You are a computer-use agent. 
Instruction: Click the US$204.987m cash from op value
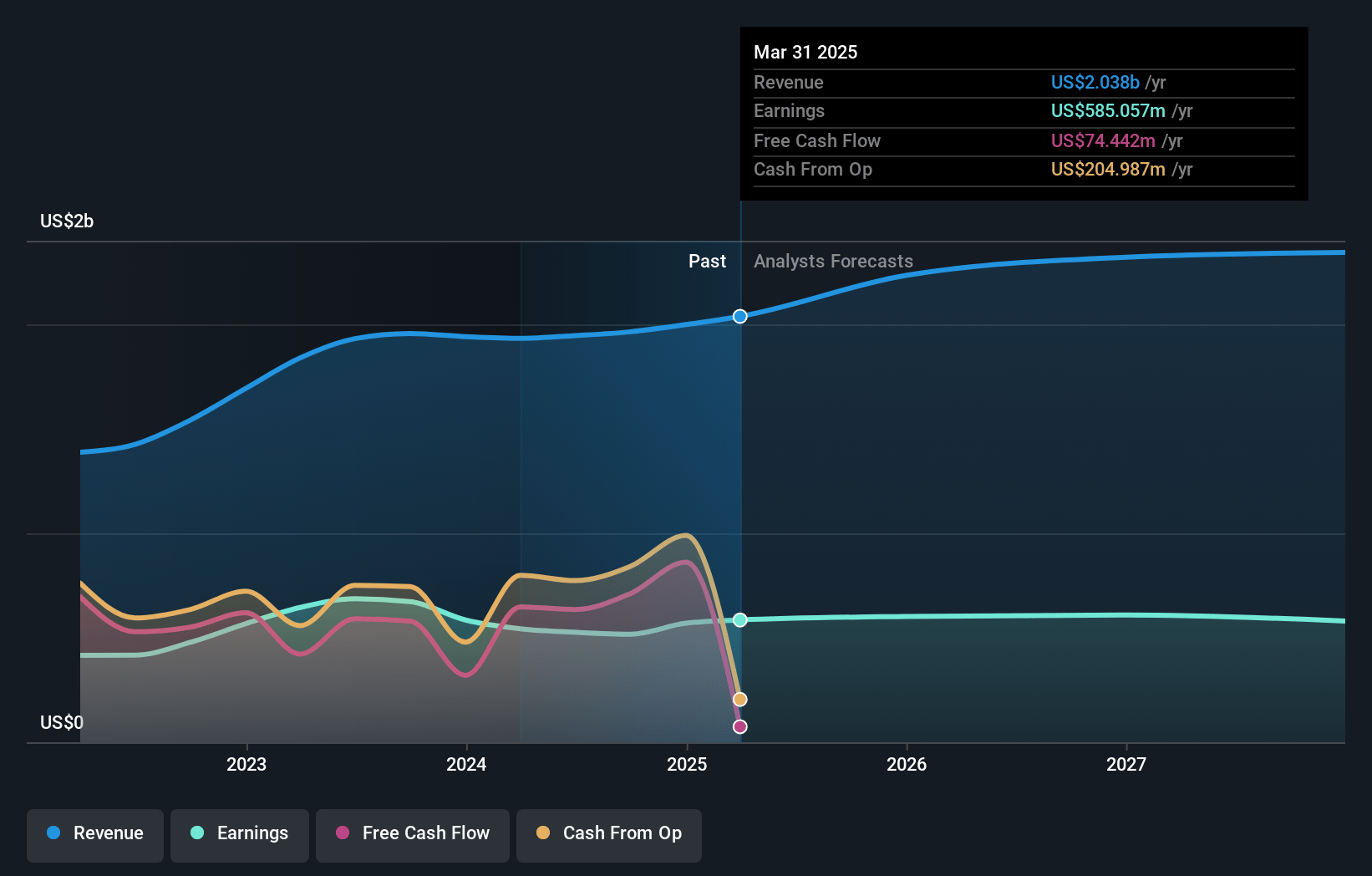click(1108, 169)
